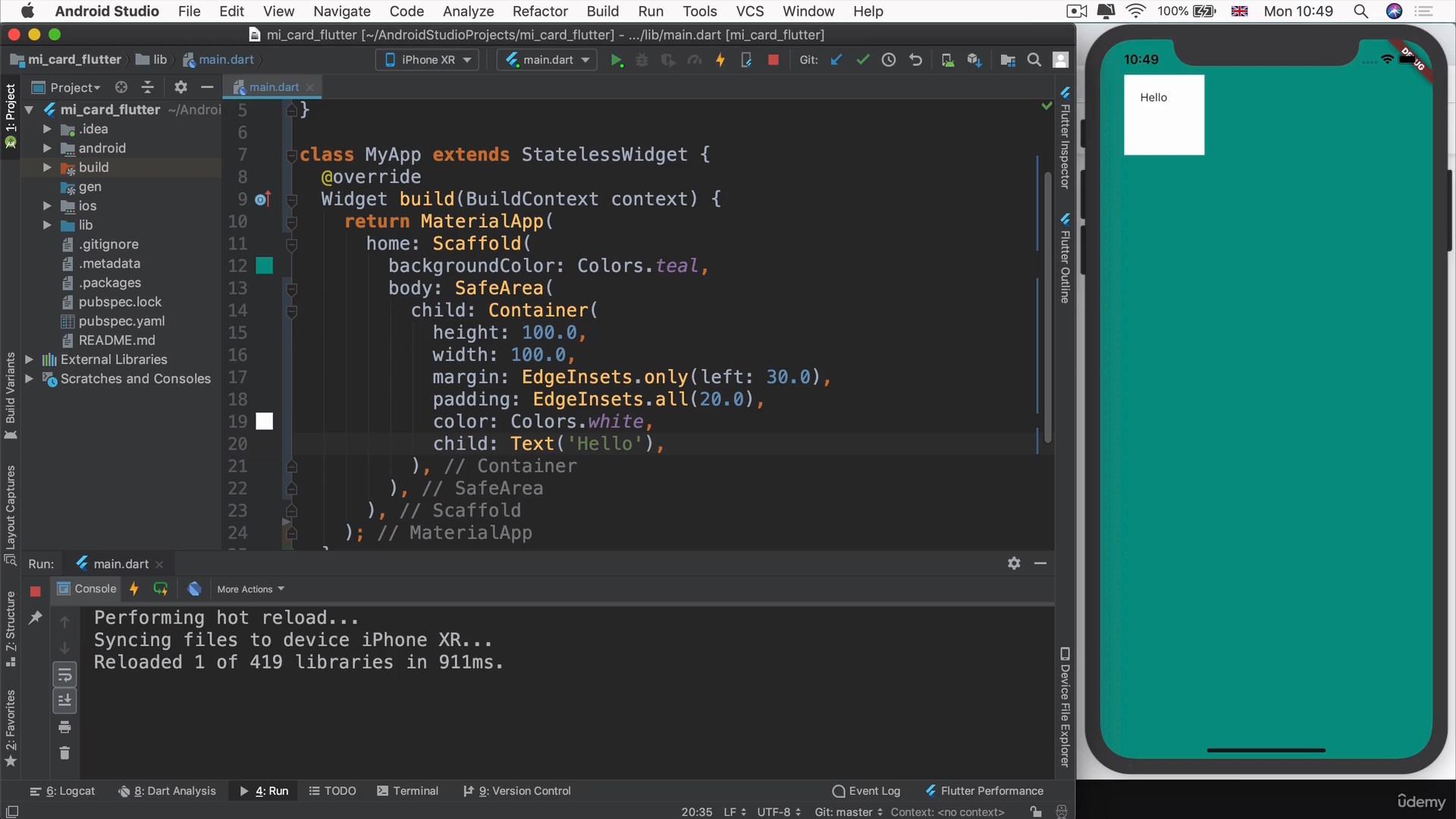Click the Project panel settings gear
The image size is (1456, 819).
tap(180, 87)
